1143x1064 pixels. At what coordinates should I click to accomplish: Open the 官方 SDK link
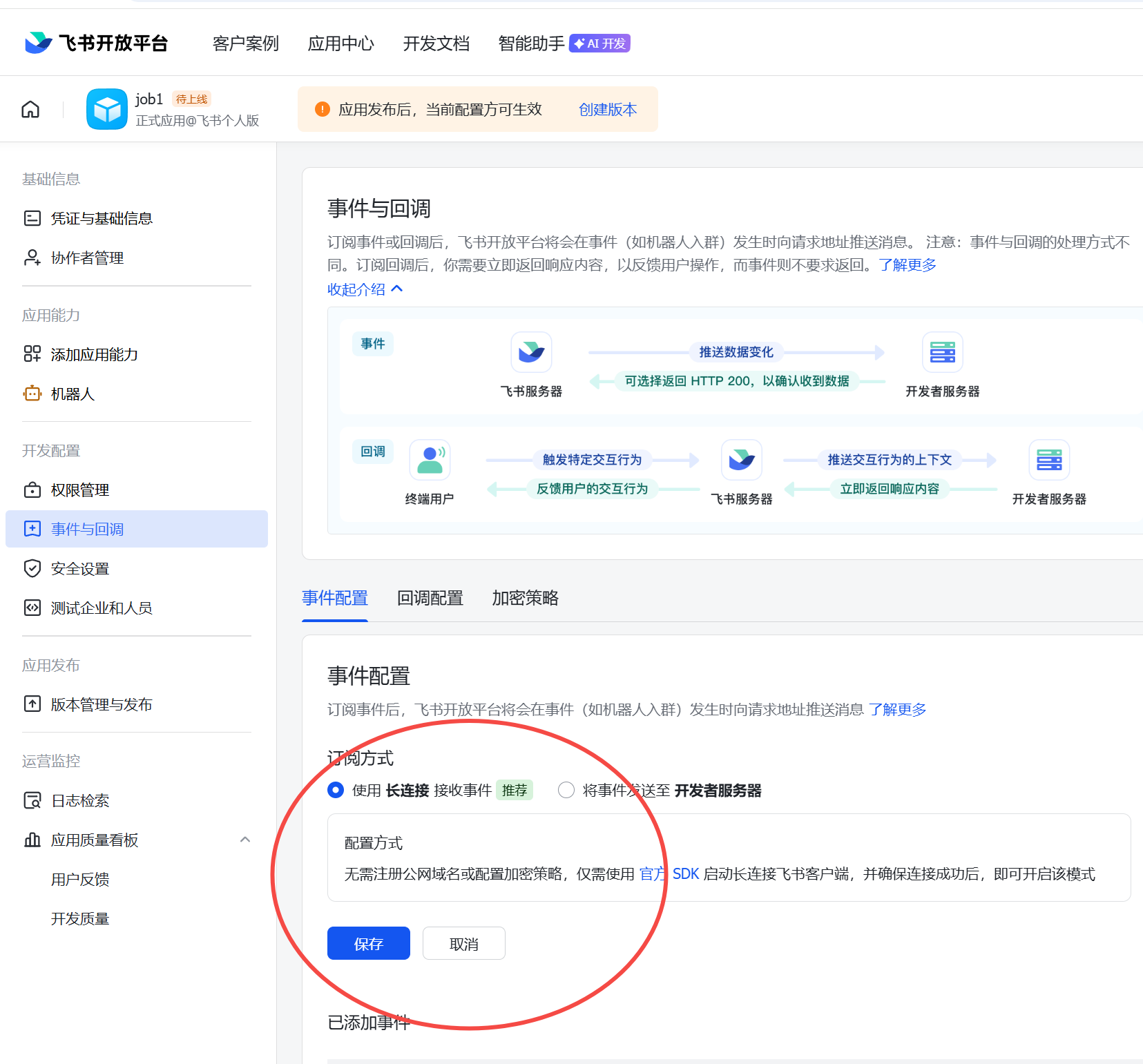pos(669,874)
